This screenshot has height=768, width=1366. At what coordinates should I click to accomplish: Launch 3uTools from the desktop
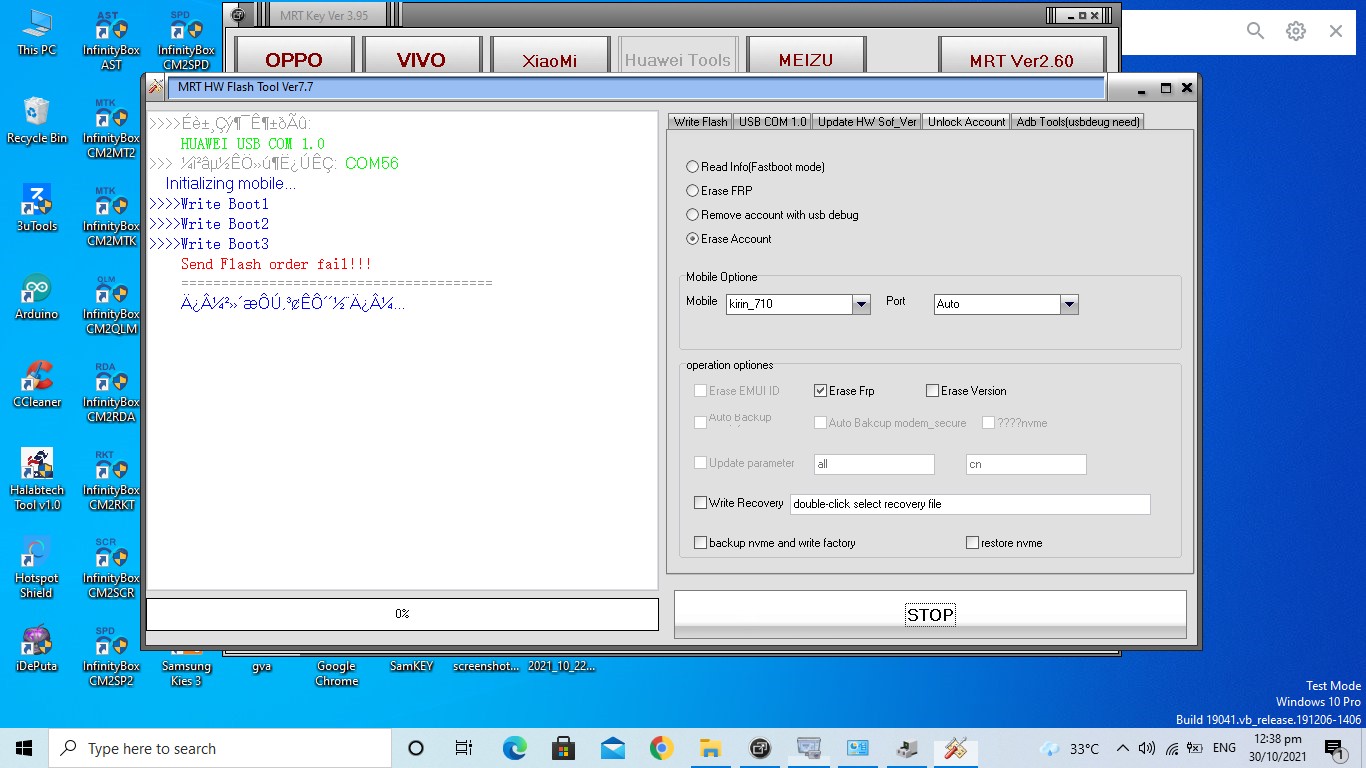point(37,209)
